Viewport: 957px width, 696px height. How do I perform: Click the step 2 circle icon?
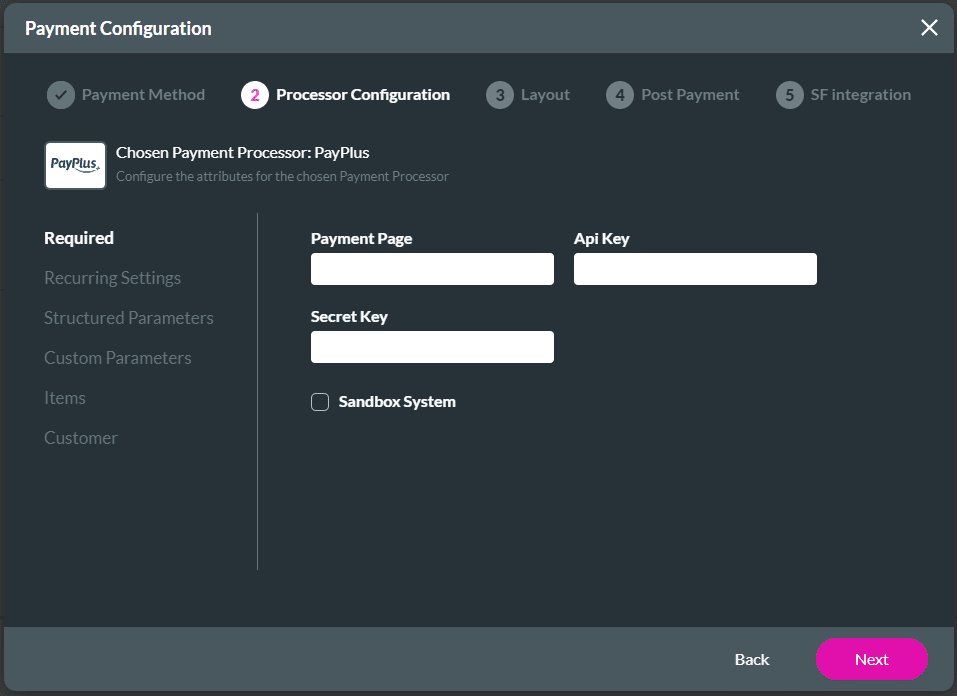(255, 95)
